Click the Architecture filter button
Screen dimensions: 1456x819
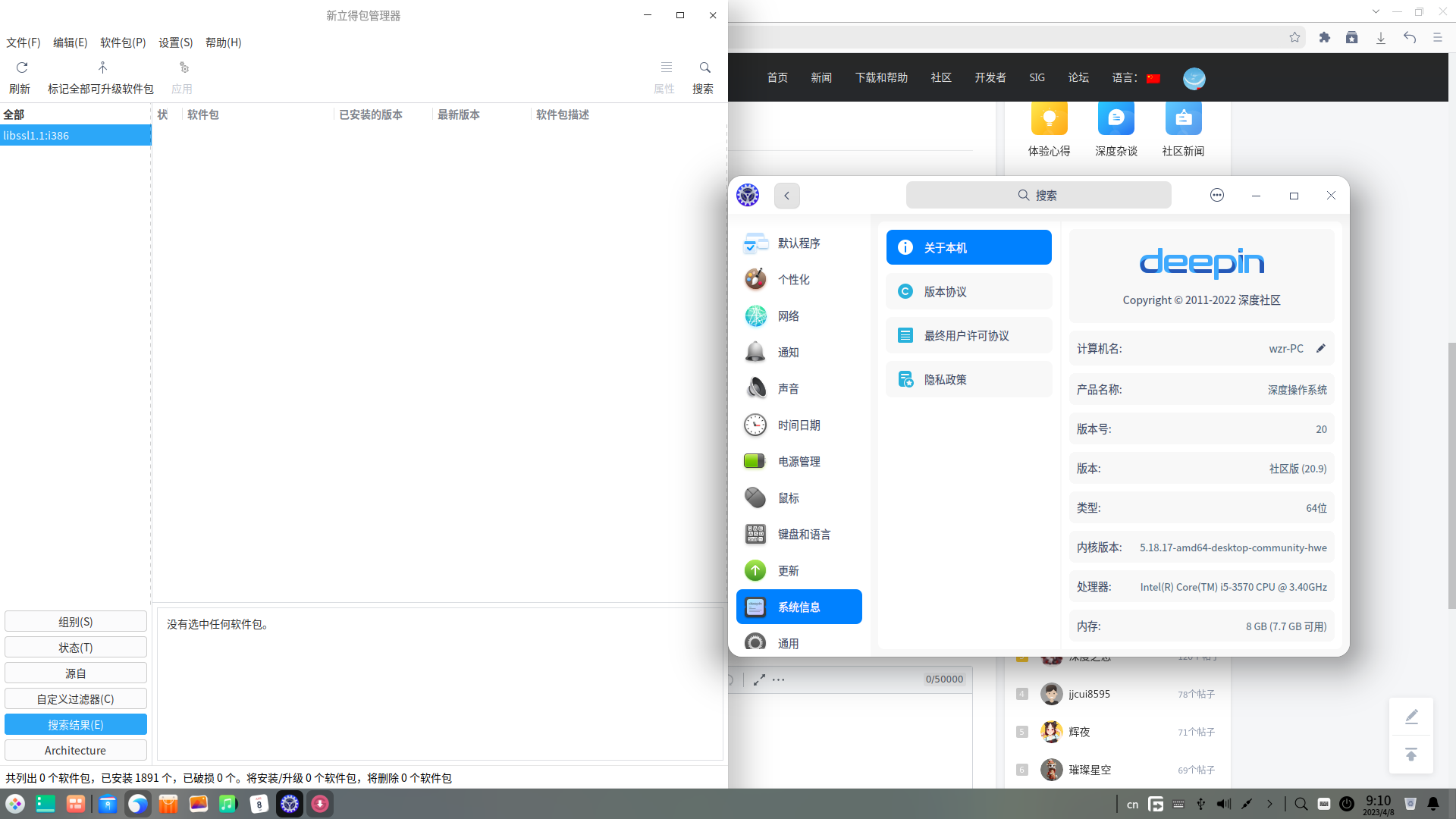click(x=75, y=750)
